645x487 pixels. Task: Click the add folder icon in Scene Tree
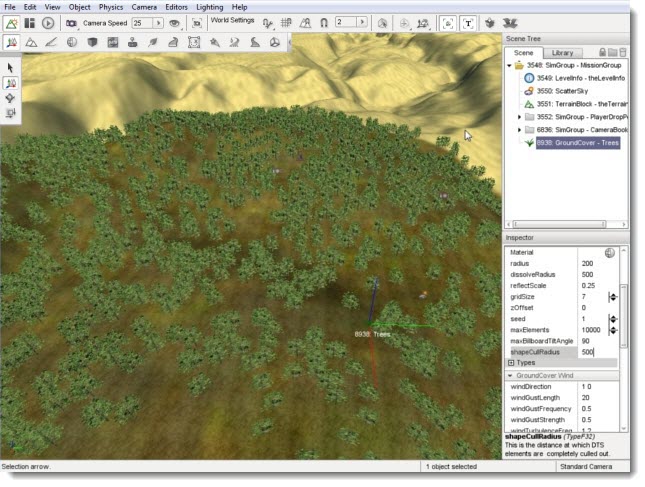tap(610, 52)
